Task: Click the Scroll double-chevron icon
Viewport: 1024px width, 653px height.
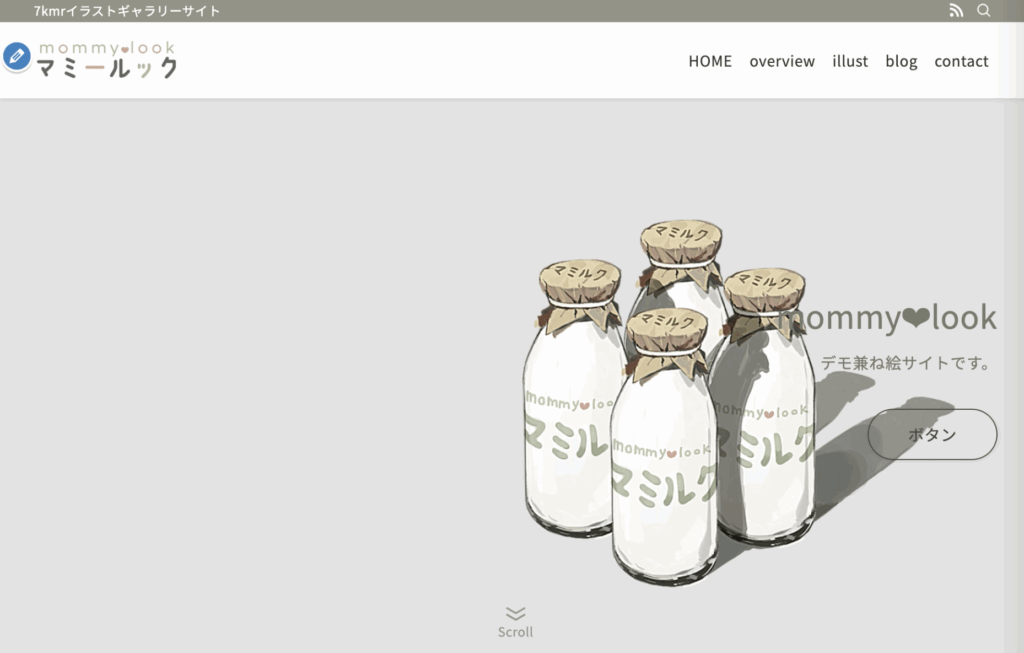Action: click(x=515, y=614)
